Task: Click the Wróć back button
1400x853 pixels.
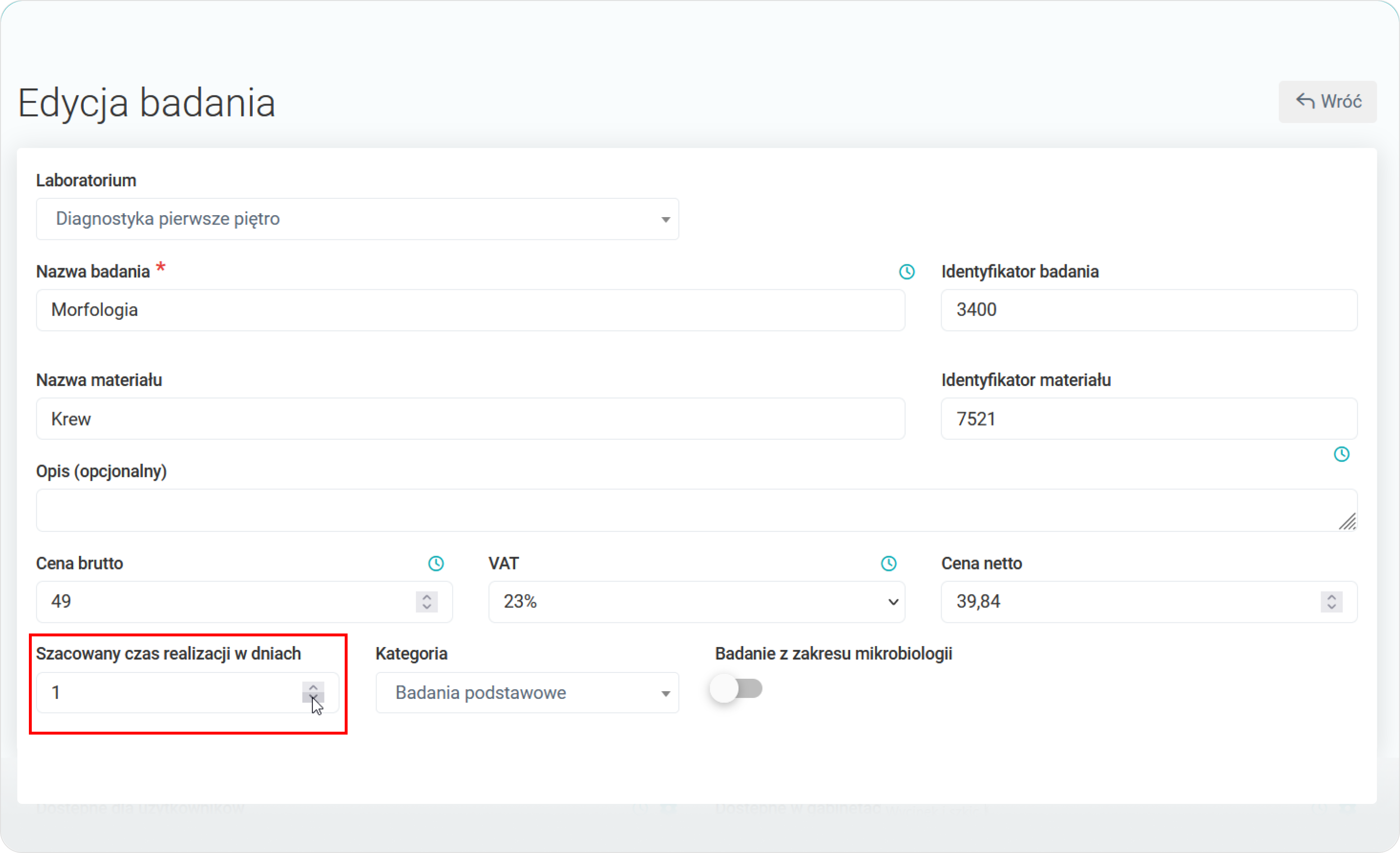Action: click(x=1327, y=101)
